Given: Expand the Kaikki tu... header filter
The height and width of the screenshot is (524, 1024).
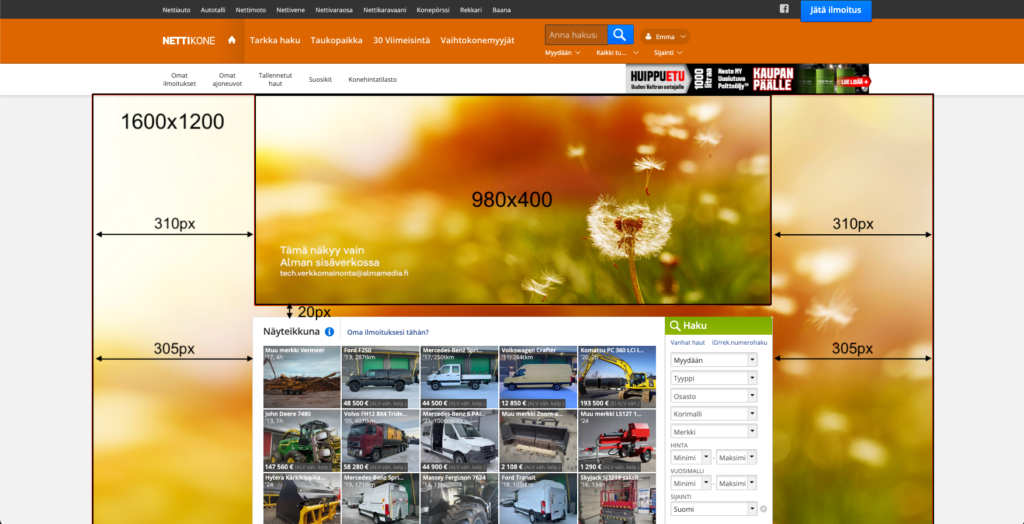Looking at the screenshot, I should (x=617, y=53).
